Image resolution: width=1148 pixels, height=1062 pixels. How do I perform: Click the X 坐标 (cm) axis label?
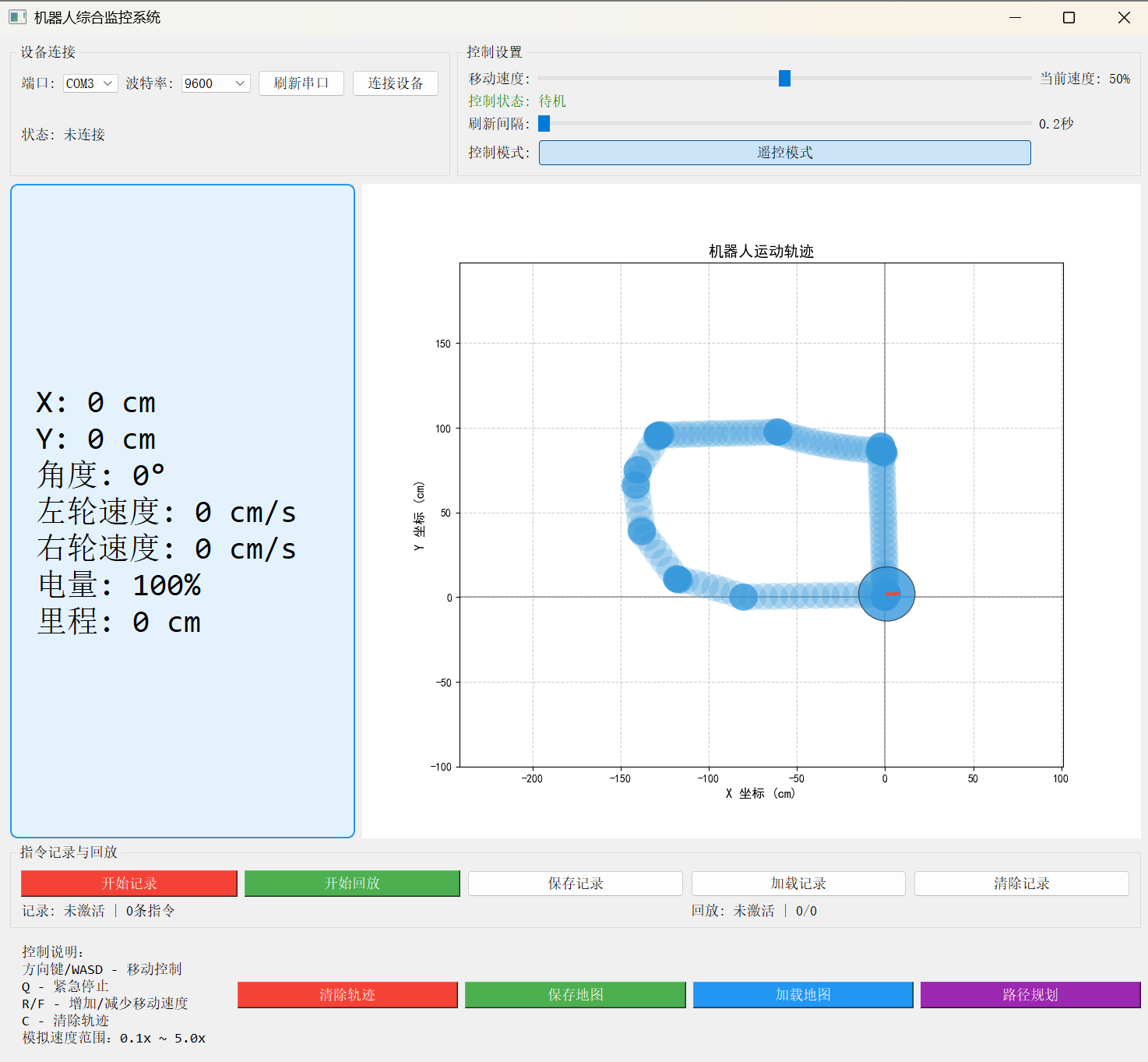[761, 793]
